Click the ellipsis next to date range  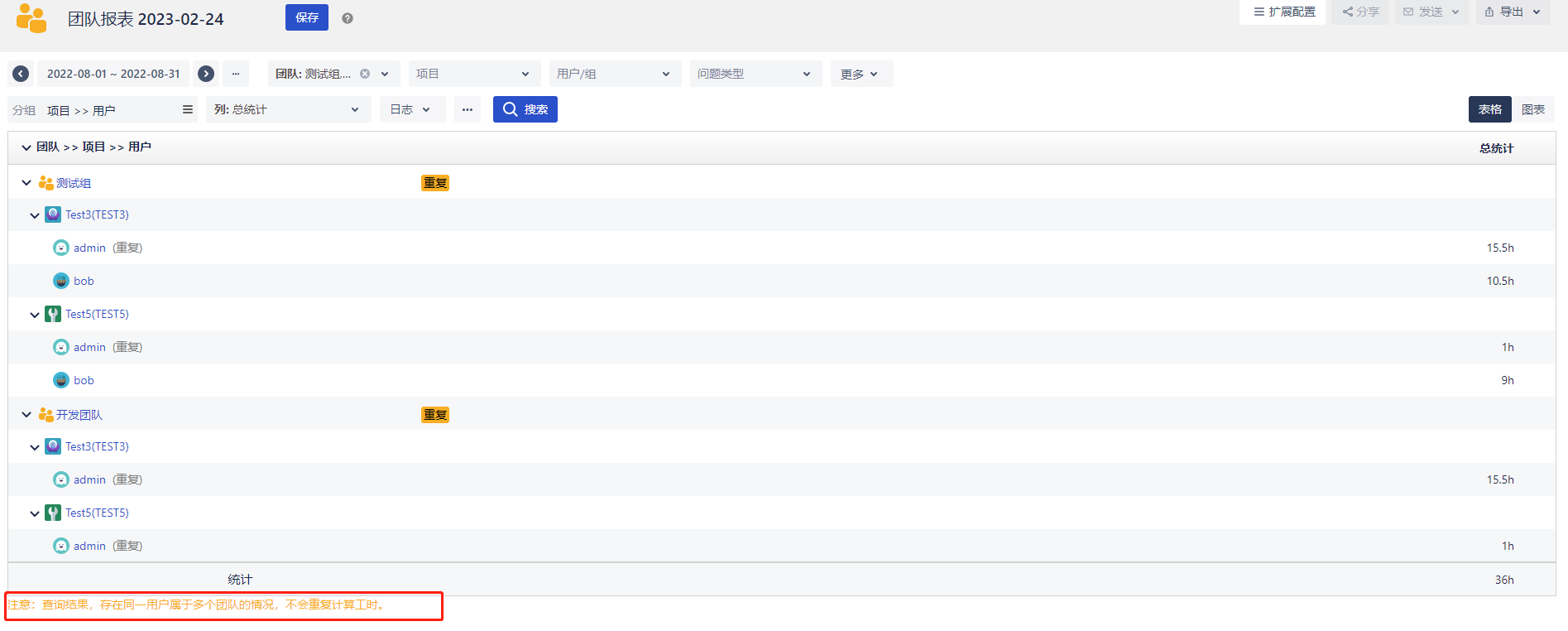[236, 74]
